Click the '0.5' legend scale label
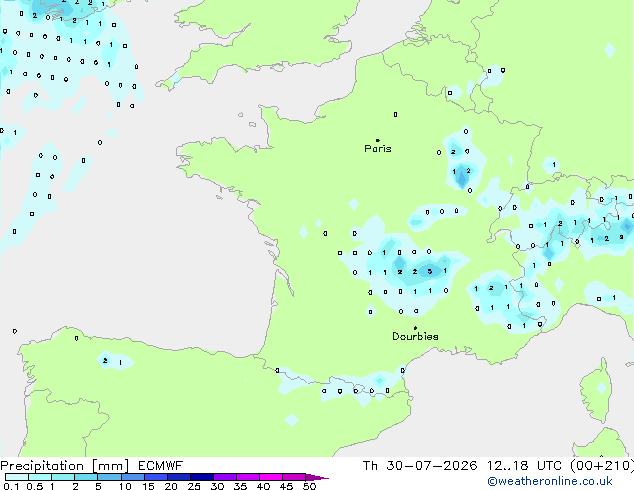Viewport: 634px width, 490px height. click(x=35, y=486)
